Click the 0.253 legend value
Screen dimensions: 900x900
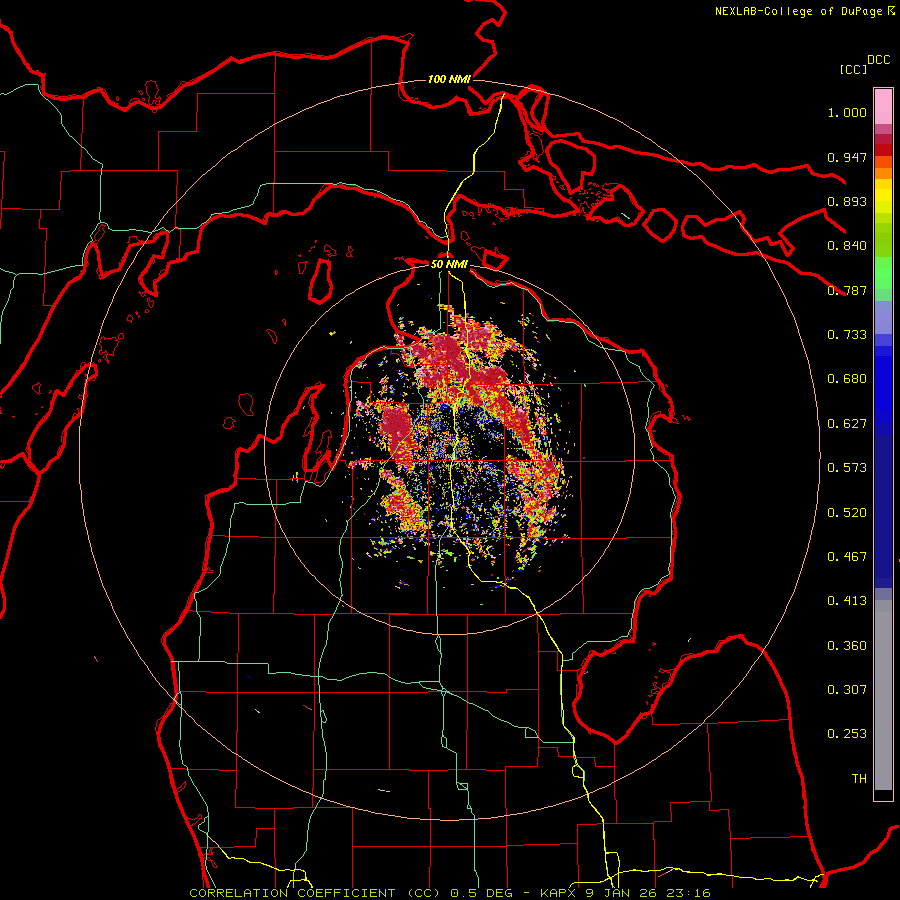point(847,734)
